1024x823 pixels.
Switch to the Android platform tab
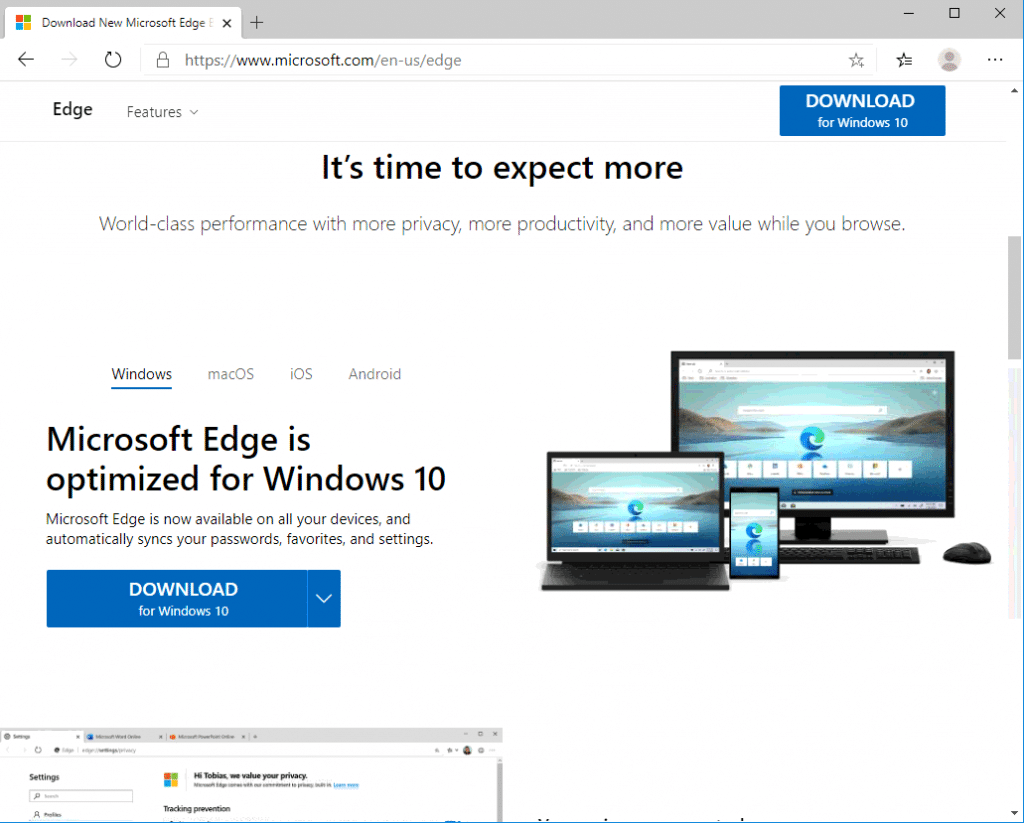click(374, 374)
